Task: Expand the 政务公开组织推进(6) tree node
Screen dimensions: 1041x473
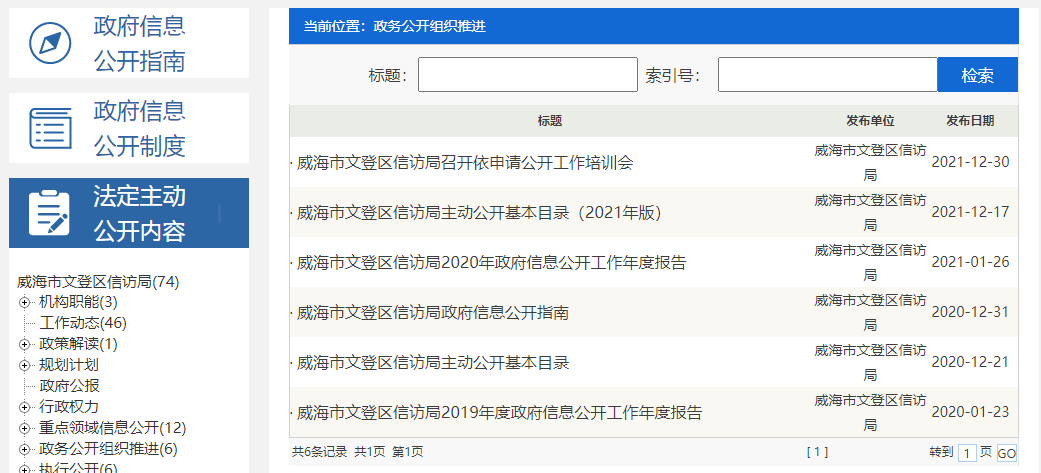Action: point(24,449)
